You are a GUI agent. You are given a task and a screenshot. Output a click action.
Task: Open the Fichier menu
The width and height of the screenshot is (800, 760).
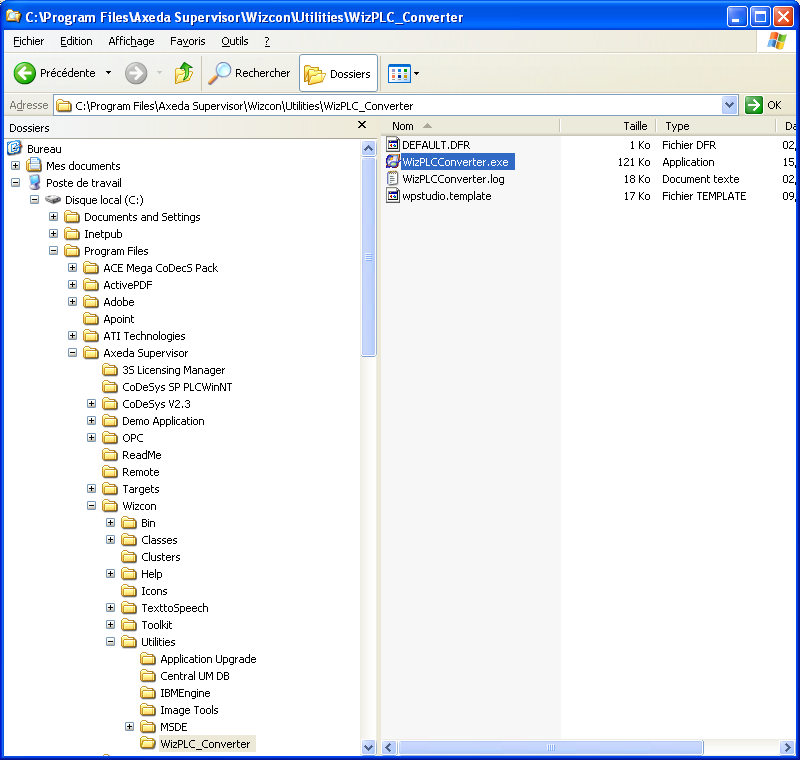29,41
